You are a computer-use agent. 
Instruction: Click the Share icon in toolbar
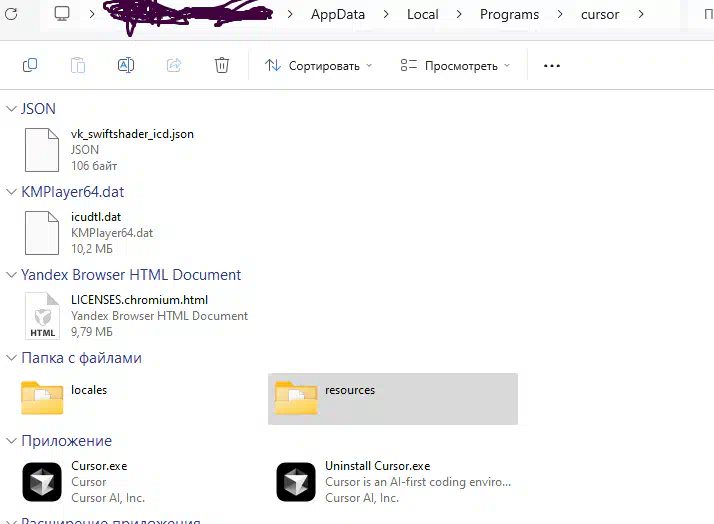coord(174,66)
